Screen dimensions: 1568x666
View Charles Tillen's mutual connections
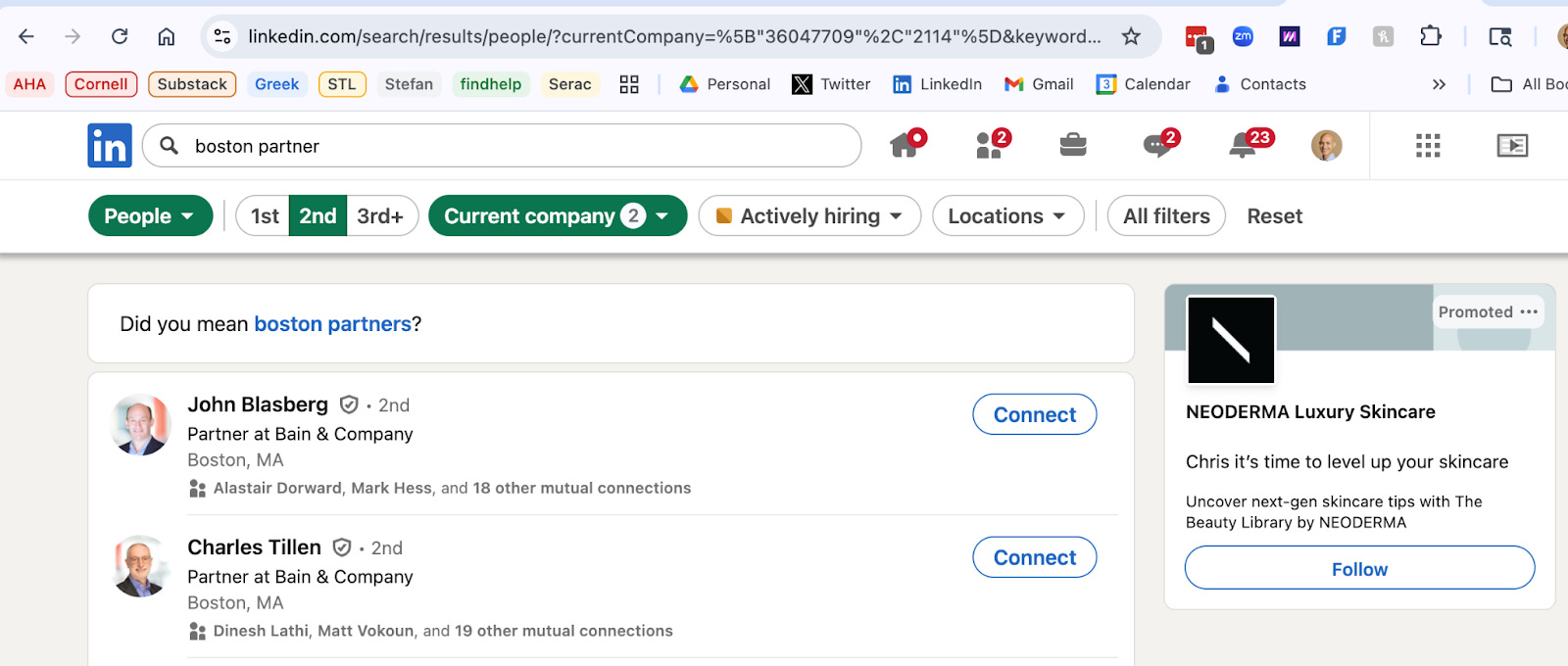pos(443,631)
